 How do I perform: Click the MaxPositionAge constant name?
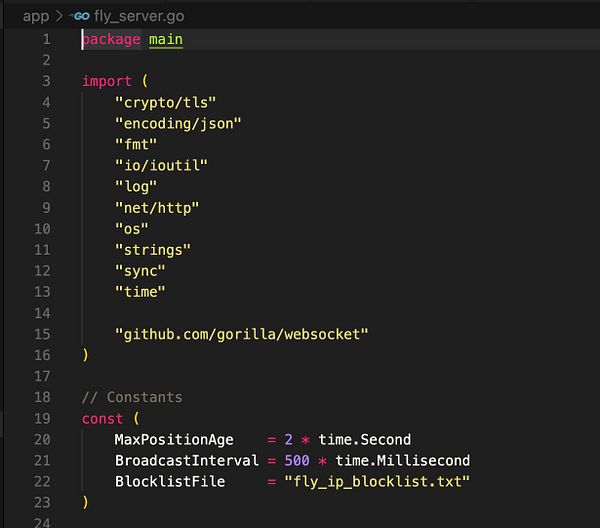tap(174, 440)
